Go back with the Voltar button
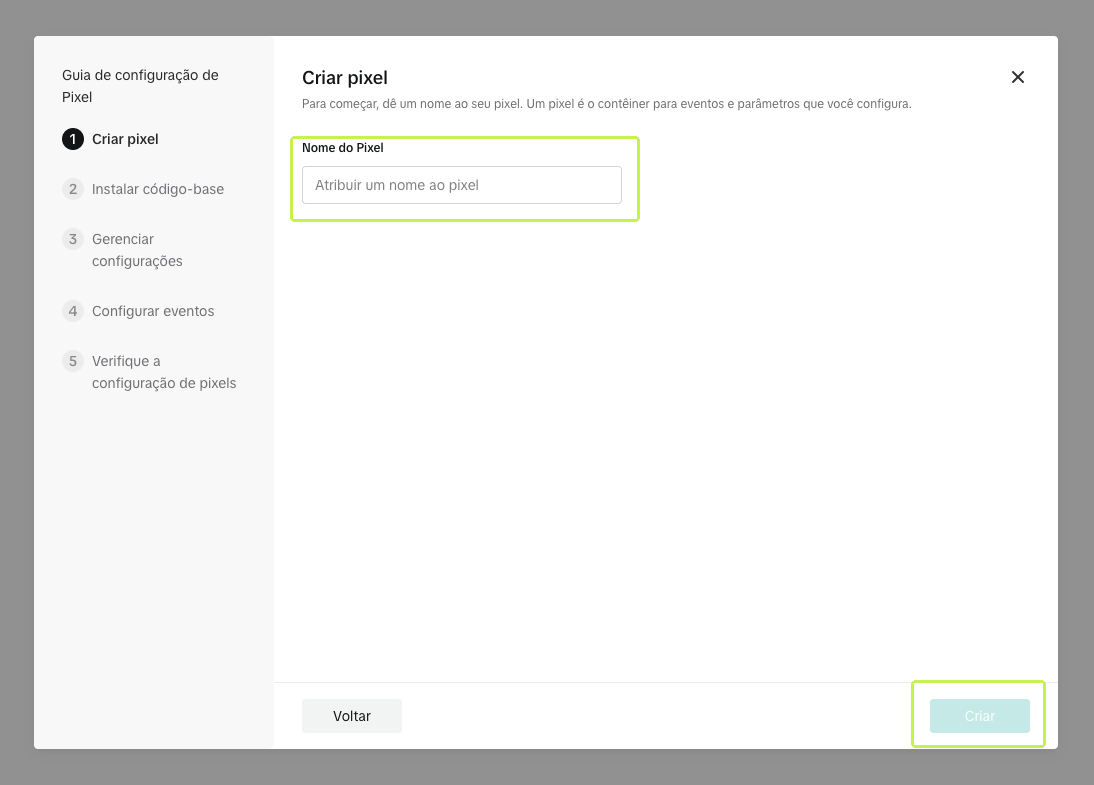 tap(352, 716)
